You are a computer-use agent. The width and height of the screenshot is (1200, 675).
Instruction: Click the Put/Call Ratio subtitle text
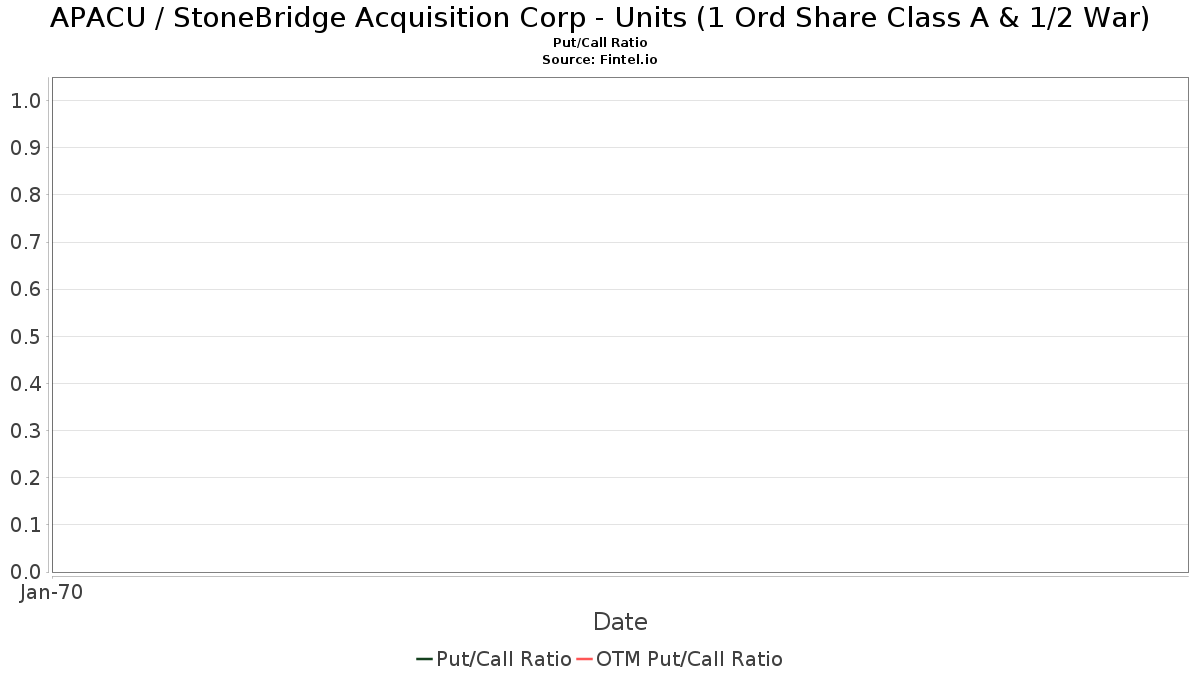click(x=600, y=43)
